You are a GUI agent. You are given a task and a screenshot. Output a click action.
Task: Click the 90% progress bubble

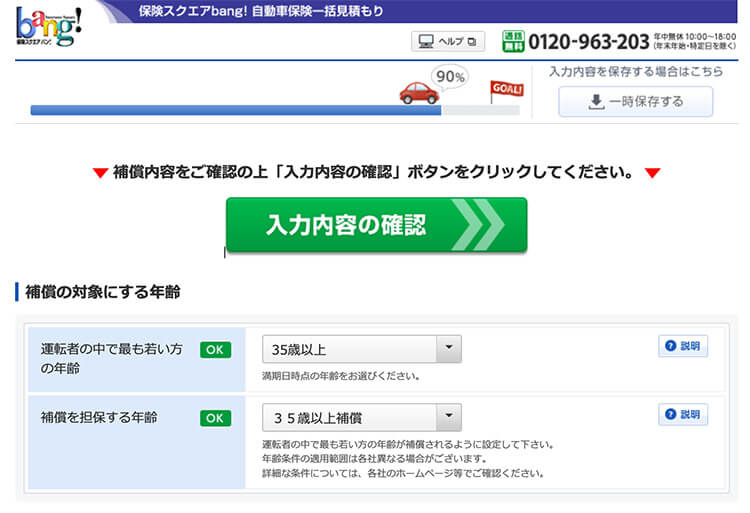coord(450,76)
